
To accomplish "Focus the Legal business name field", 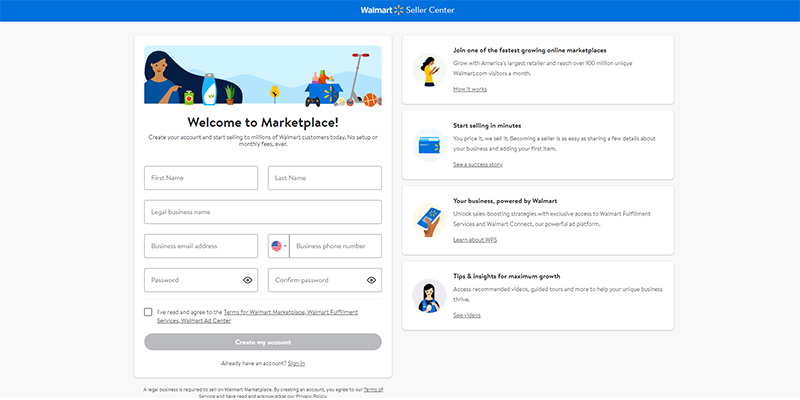I will tap(263, 212).
